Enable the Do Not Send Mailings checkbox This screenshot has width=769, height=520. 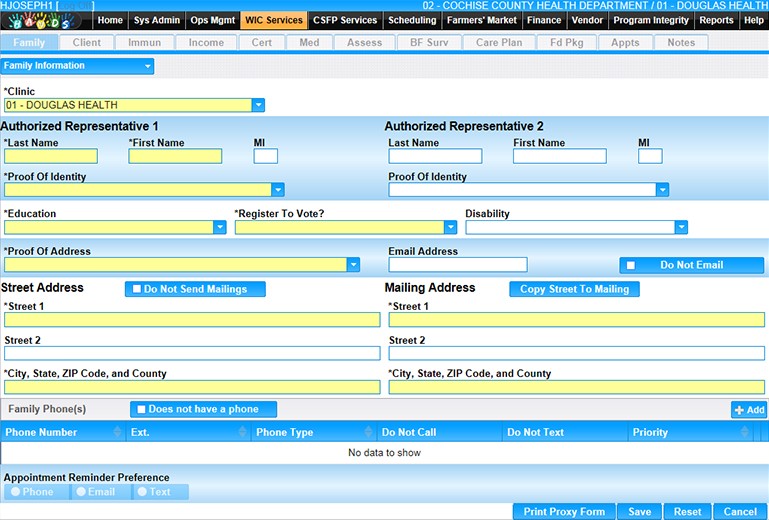[137, 289]
